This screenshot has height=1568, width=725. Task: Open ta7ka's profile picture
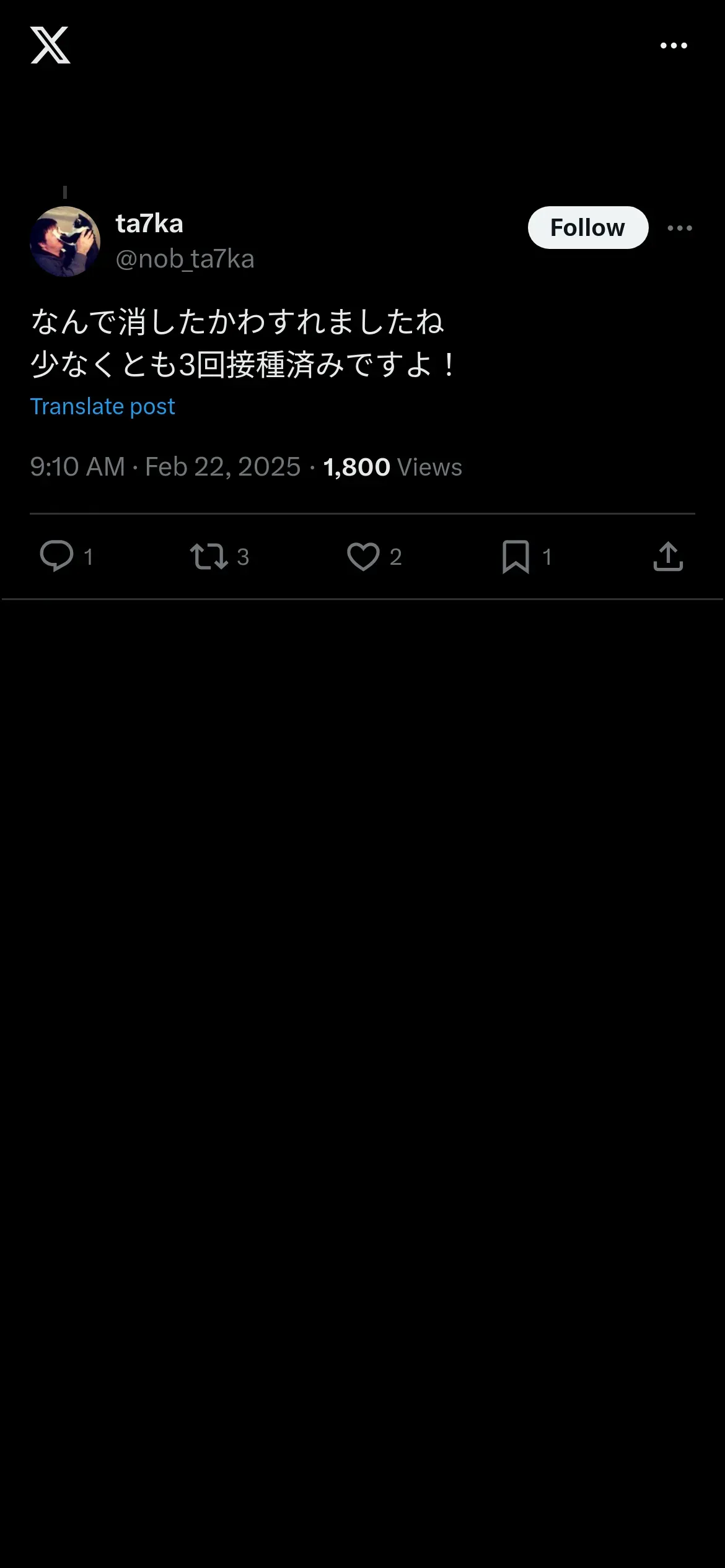(x=65, y=242)
